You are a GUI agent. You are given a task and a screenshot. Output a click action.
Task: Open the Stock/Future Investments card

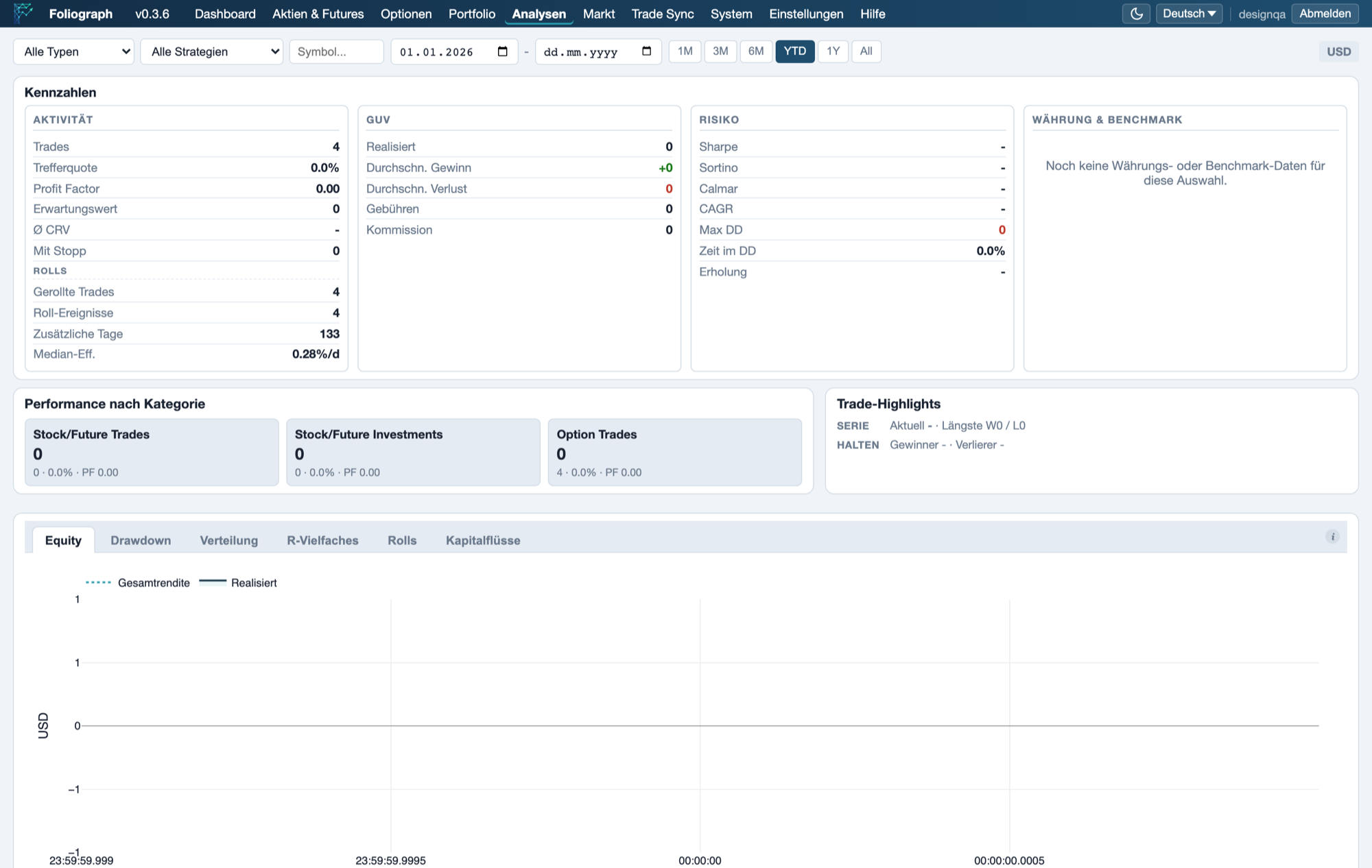[413, 453]
